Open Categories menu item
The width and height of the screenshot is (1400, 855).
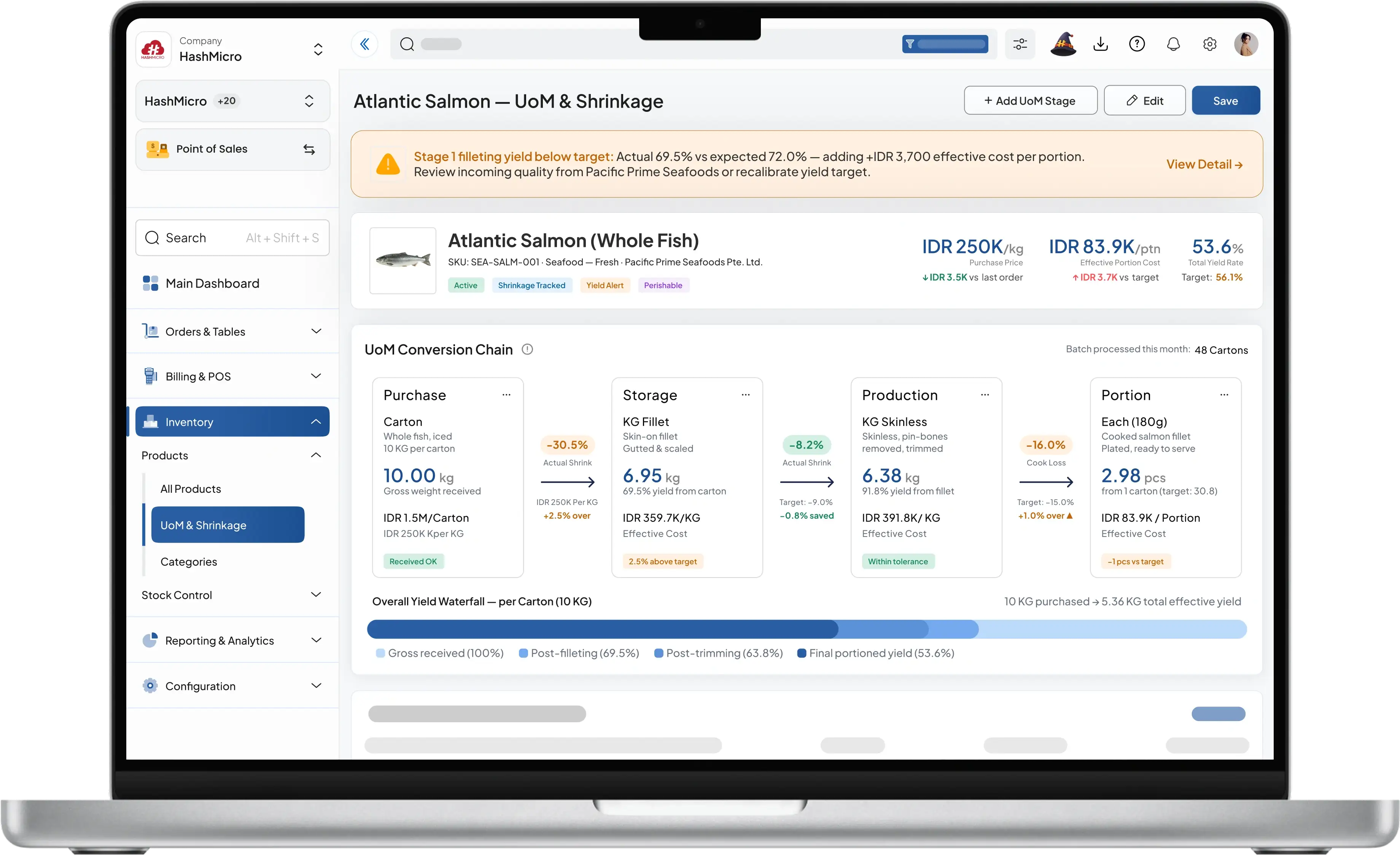pos(189,562)
